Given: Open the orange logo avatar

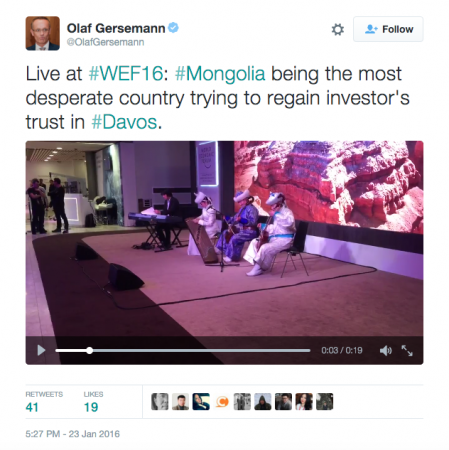Looking at the screenshot, I should tap(222, 401).
